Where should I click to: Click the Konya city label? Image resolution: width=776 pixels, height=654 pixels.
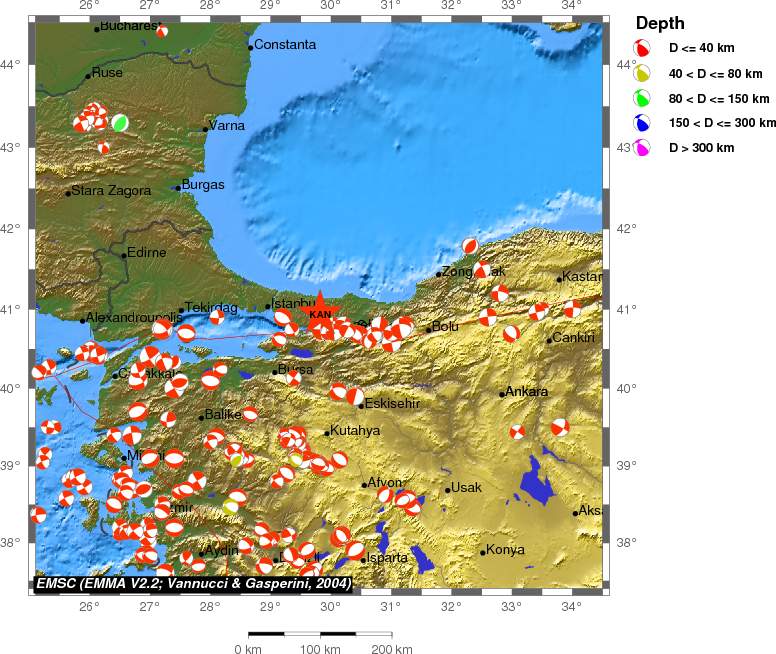pyautogui.click(x=505, y=550)
